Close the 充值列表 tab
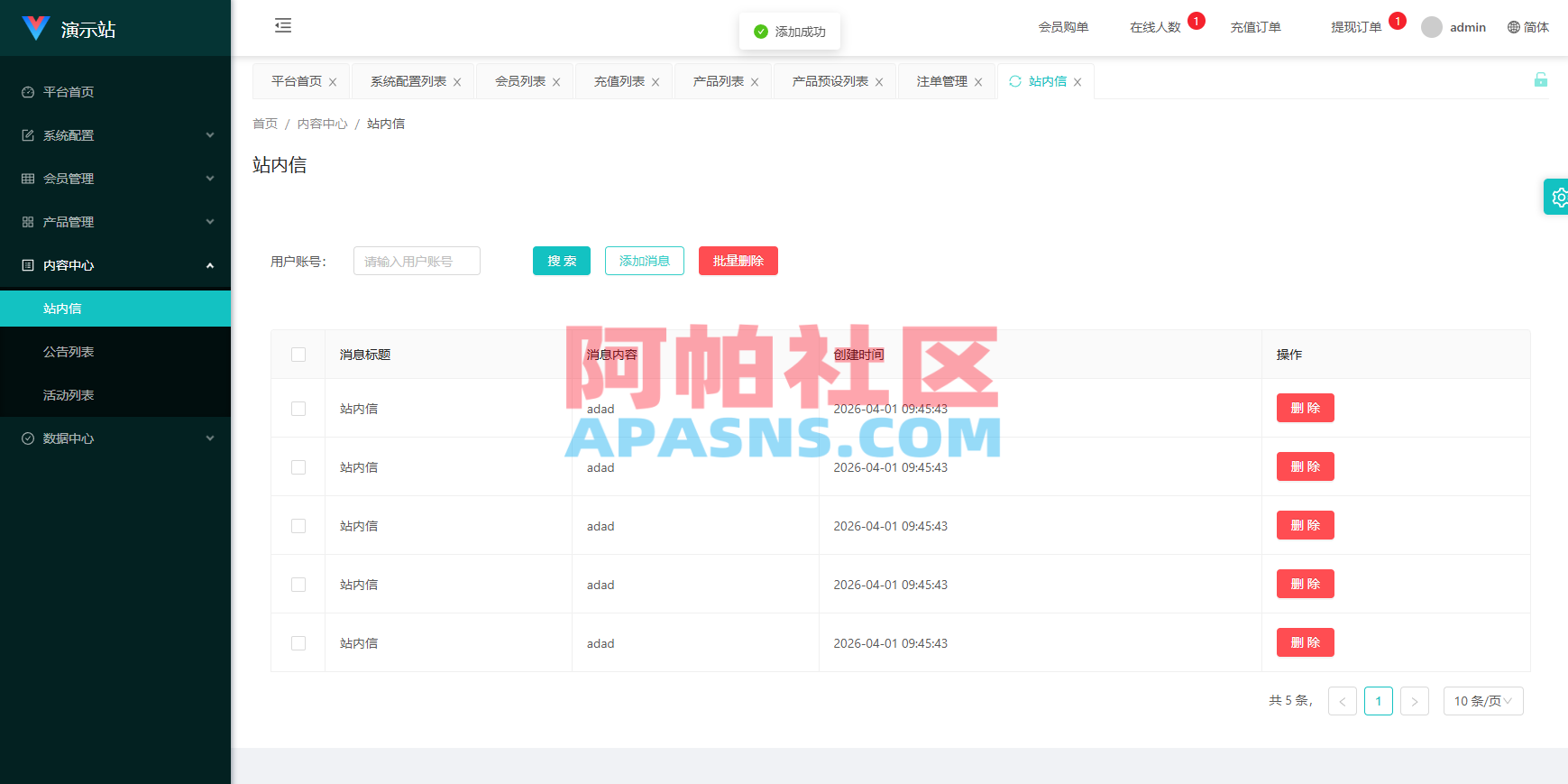The height and width of the screenshot is (784, 1568). pos(656,82)
